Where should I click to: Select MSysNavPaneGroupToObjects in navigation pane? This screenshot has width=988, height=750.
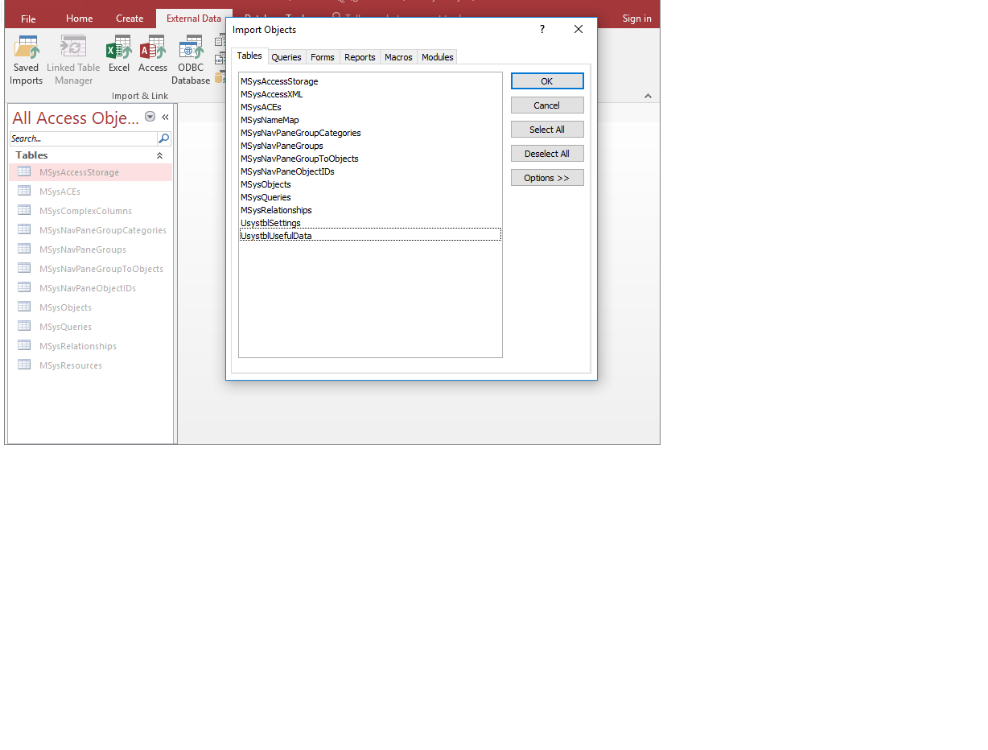[x=91, y=268]
